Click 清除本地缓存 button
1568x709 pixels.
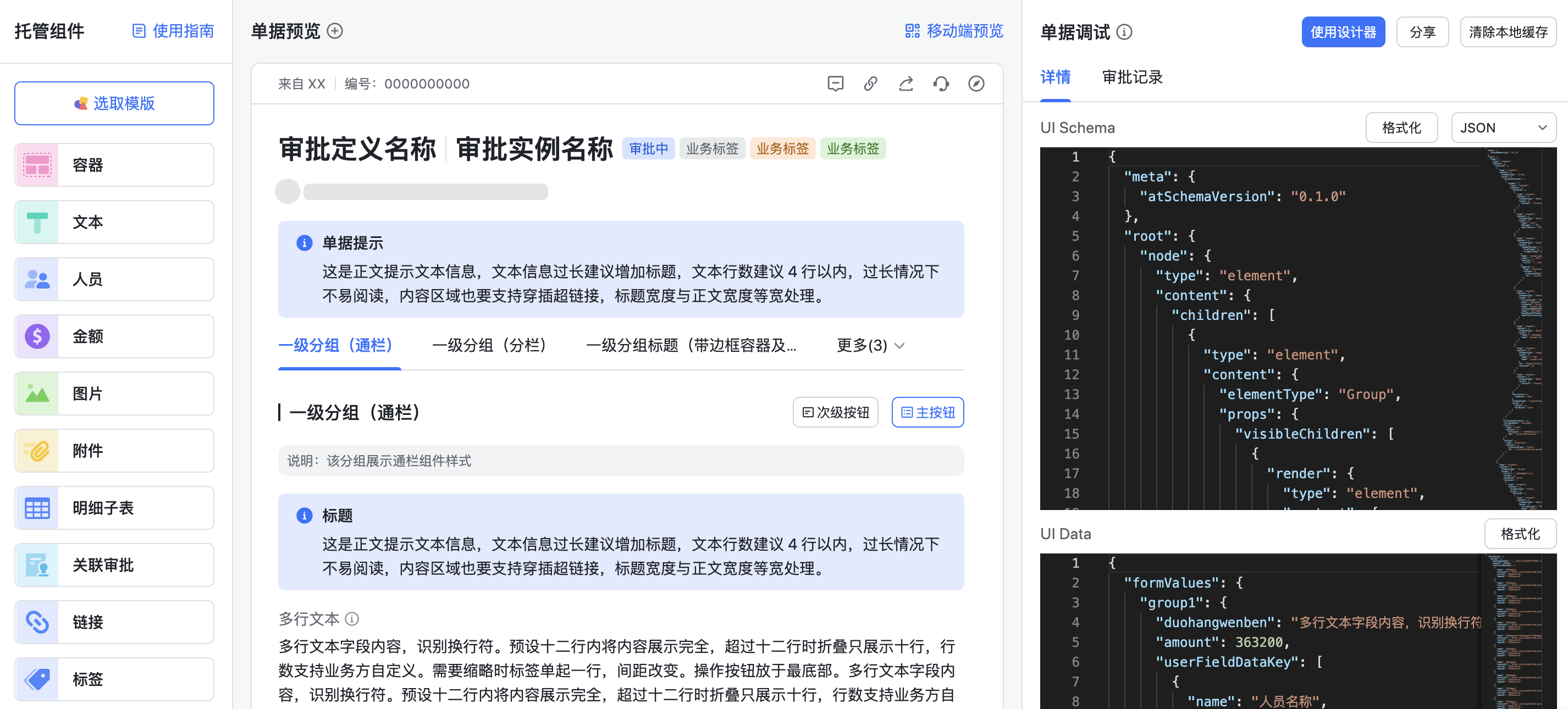(x=1508, y=32)
